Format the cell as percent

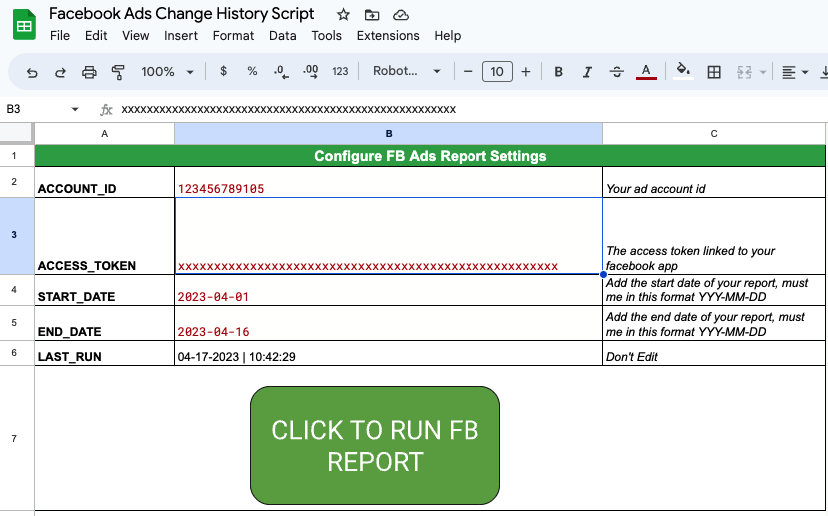(252, 71)
